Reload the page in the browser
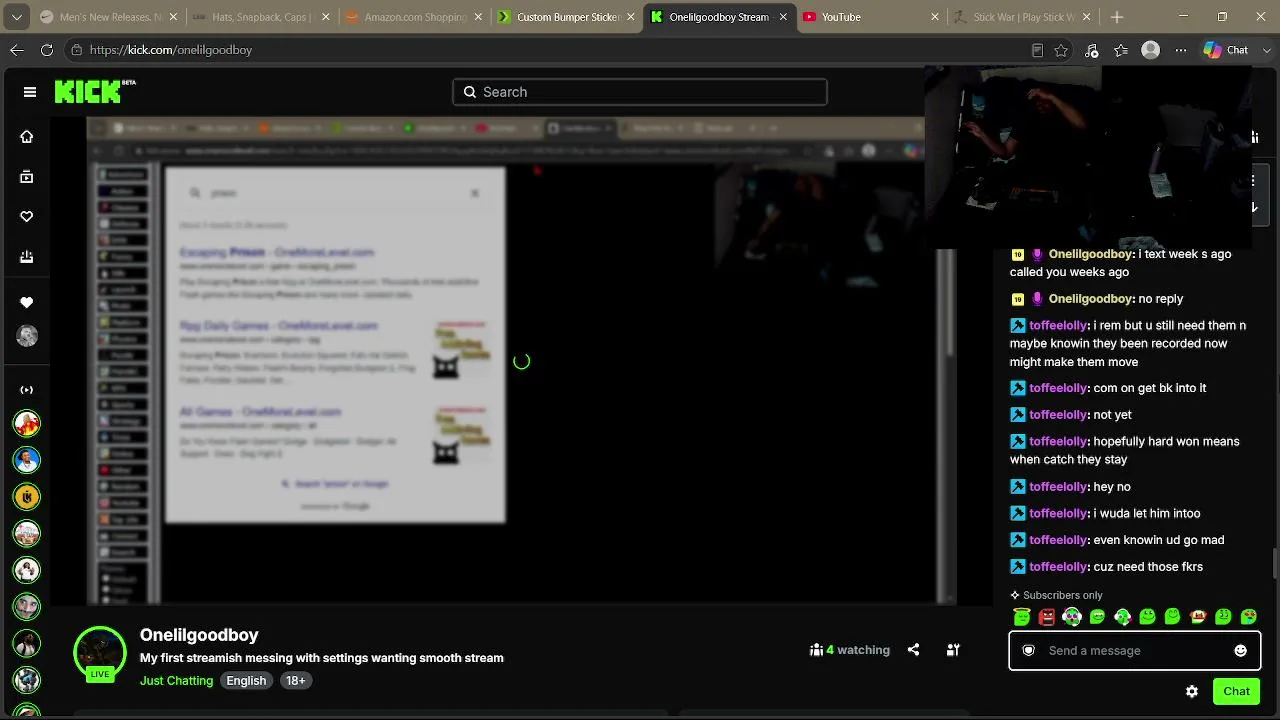1280x720 pixels. pyautogui.click(x=47, y=50)
